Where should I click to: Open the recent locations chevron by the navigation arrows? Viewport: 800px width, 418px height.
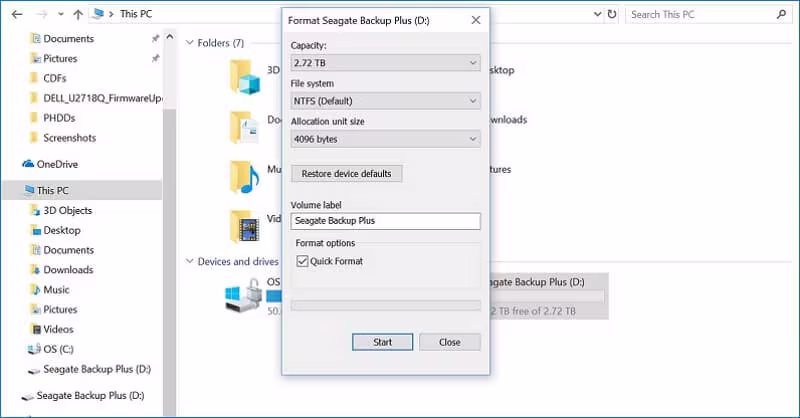[61, 14]
